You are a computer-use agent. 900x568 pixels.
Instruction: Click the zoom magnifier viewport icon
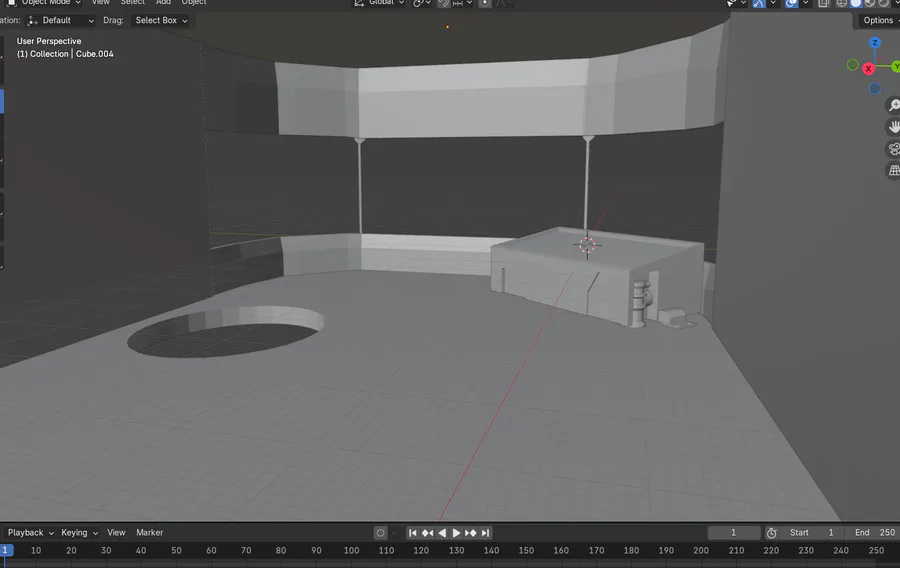(x=894, y=105)
